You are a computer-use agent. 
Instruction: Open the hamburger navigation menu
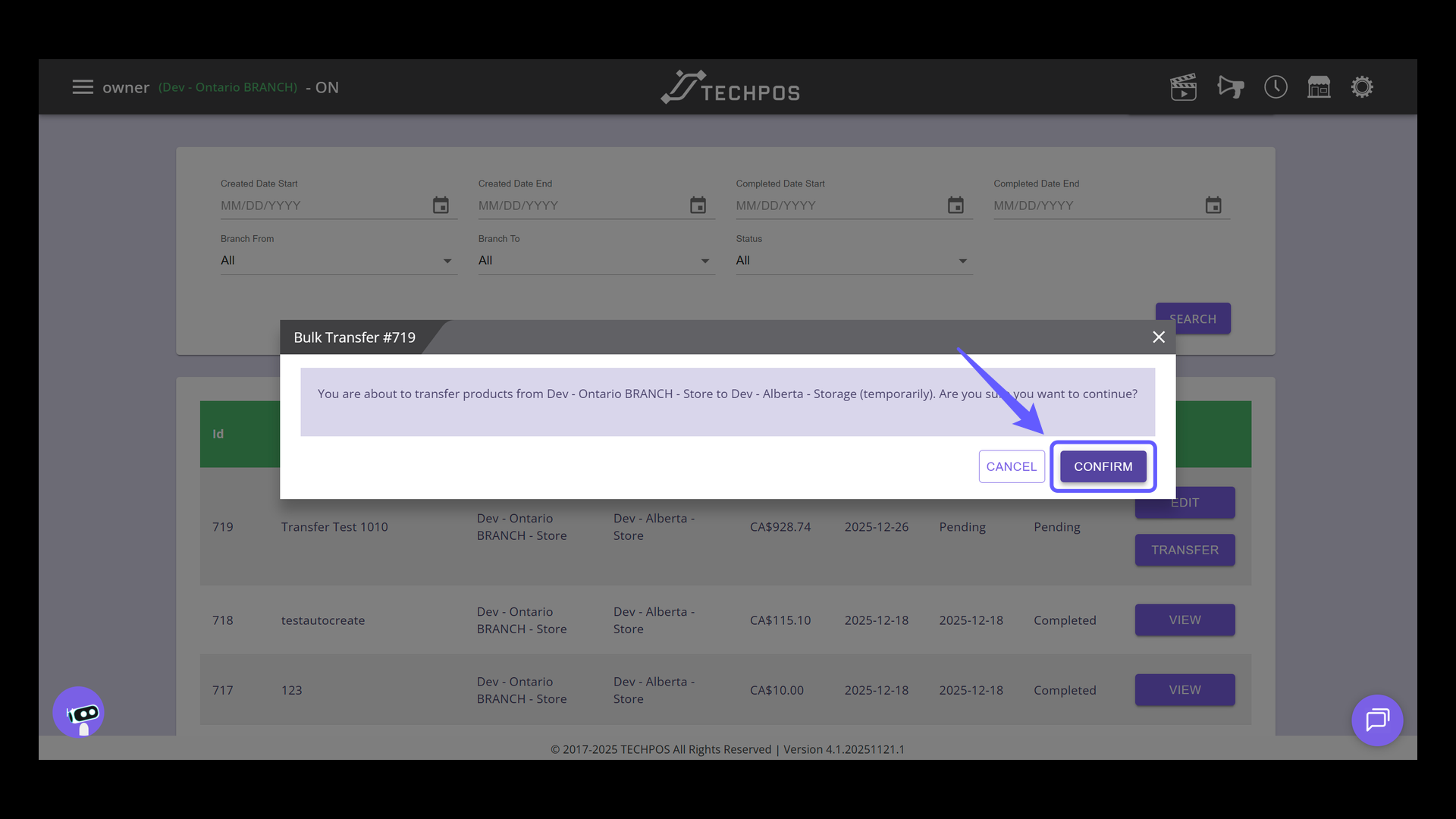click(x=83, y=86)
